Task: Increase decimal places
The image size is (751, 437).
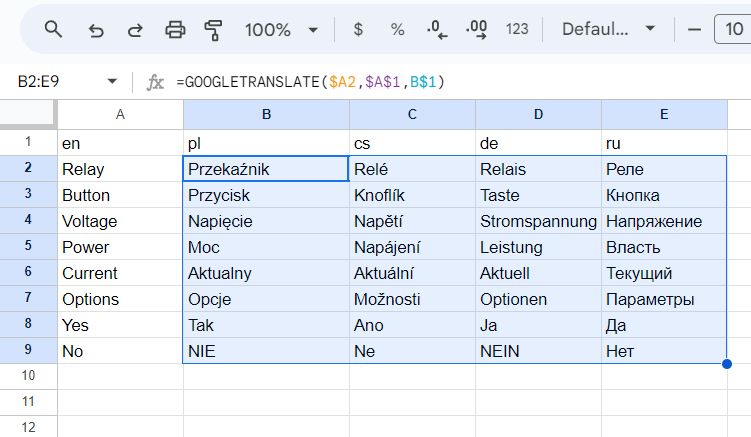Action: click(477, 30)
